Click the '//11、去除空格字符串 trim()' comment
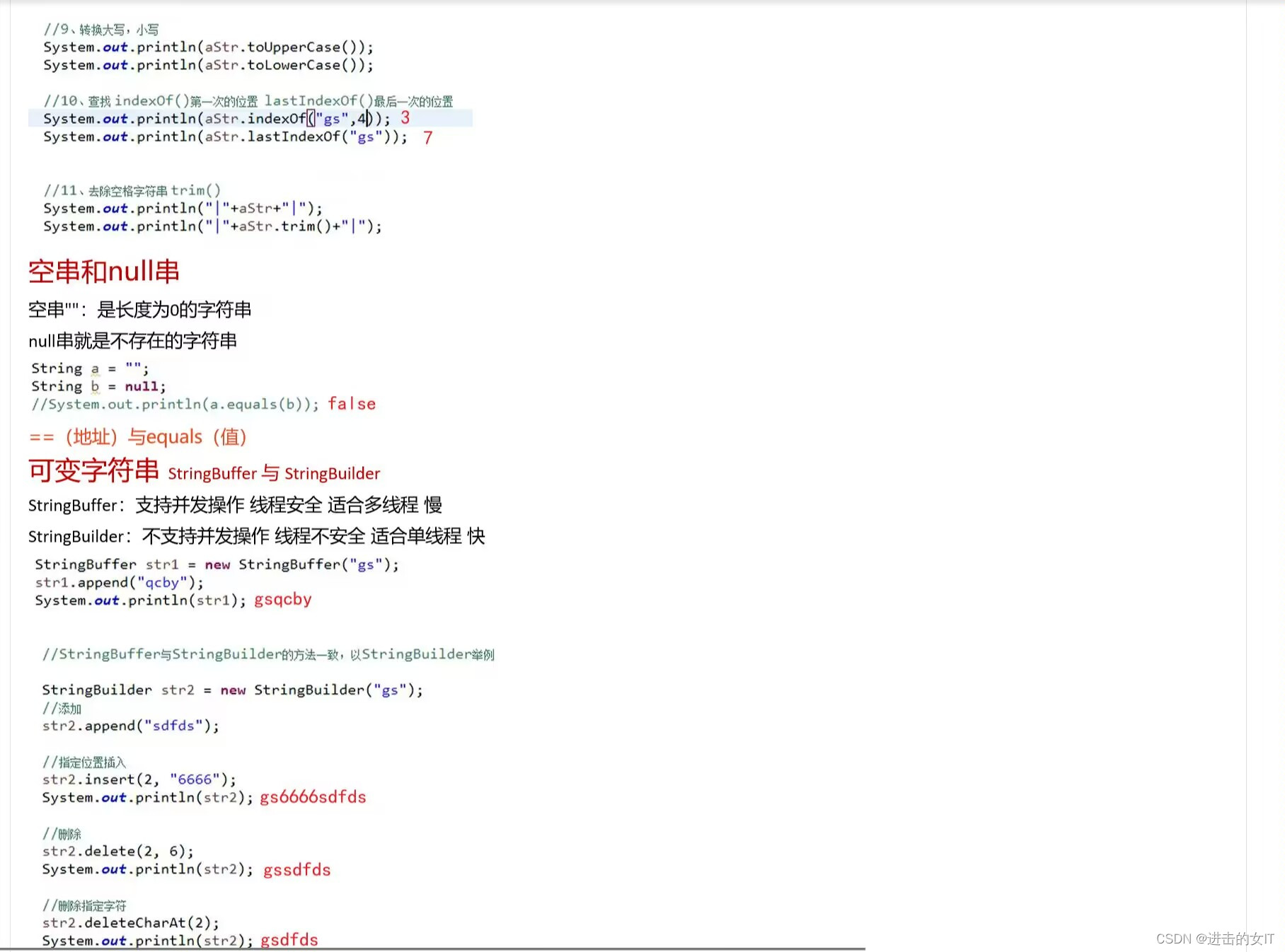 coord(132,191)
